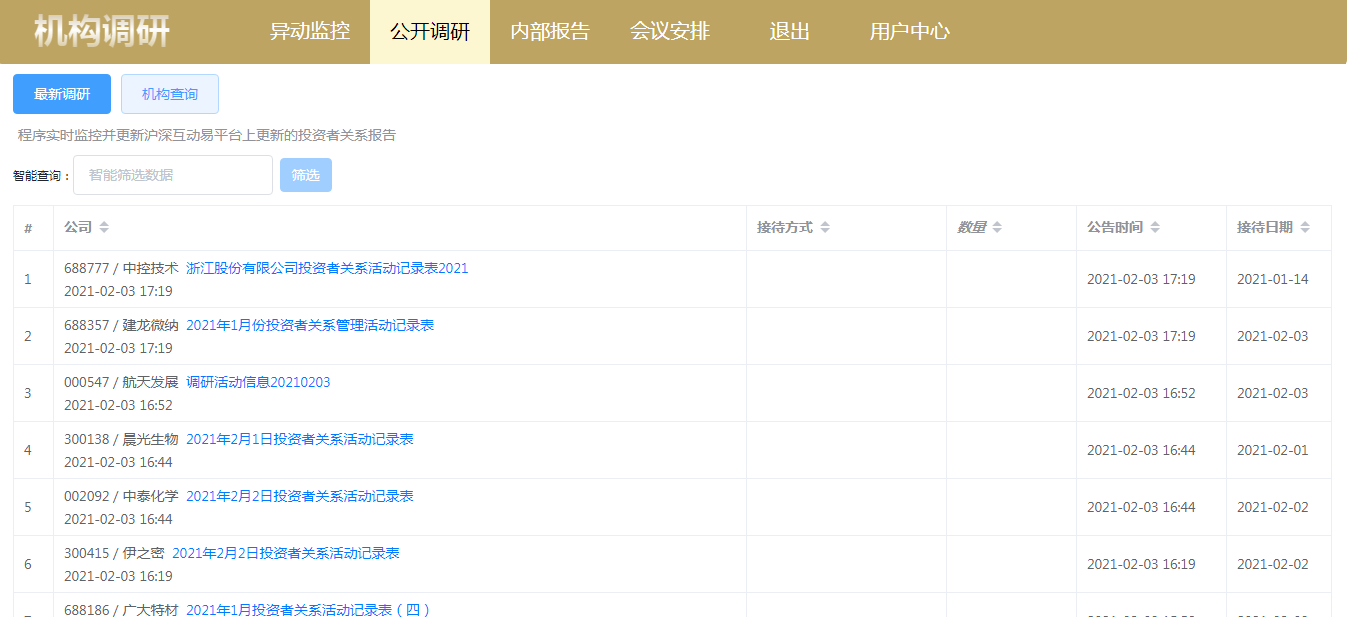This screenshot has width=1347, height=617.
Task: Switch to 公开调研 tab
Action: tap(430, 31)
